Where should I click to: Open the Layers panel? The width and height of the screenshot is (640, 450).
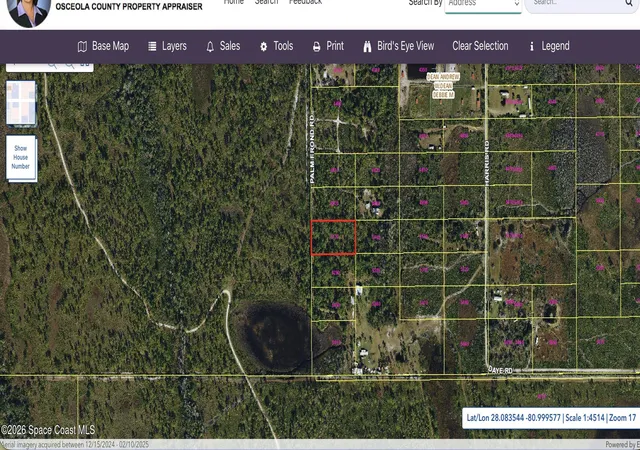click(167, 46)
